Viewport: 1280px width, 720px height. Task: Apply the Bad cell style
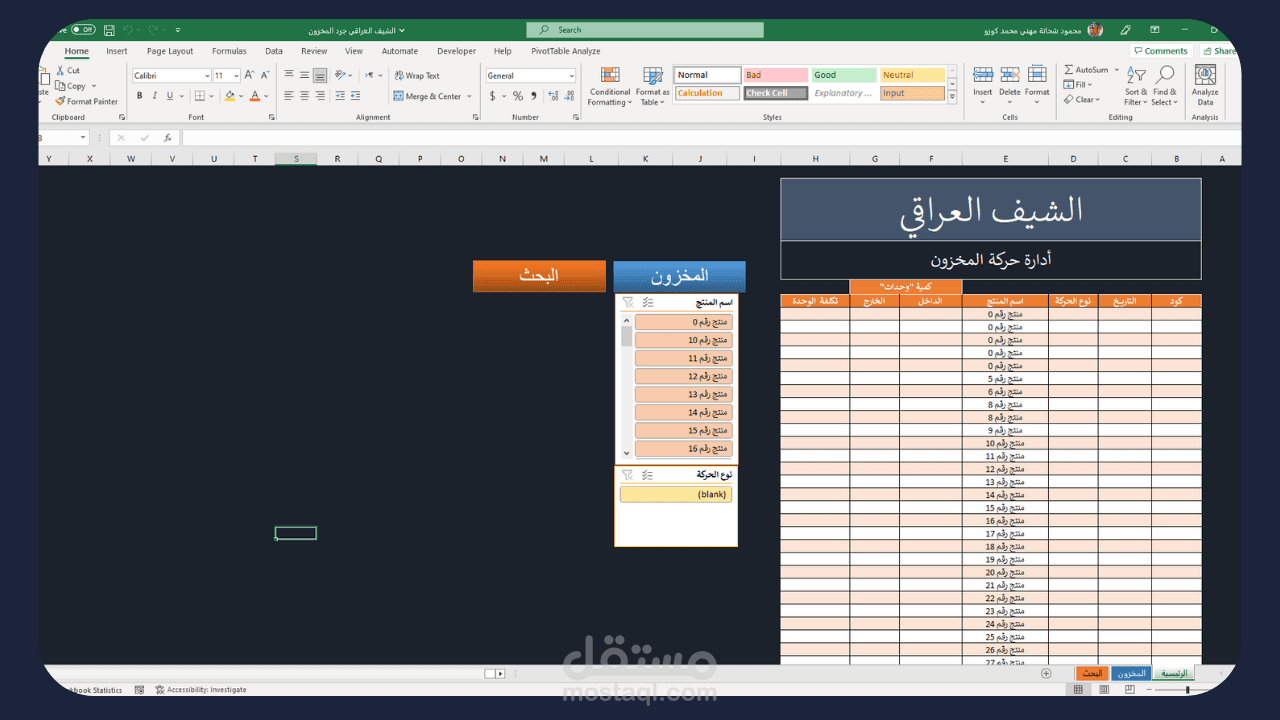point(775,75)
